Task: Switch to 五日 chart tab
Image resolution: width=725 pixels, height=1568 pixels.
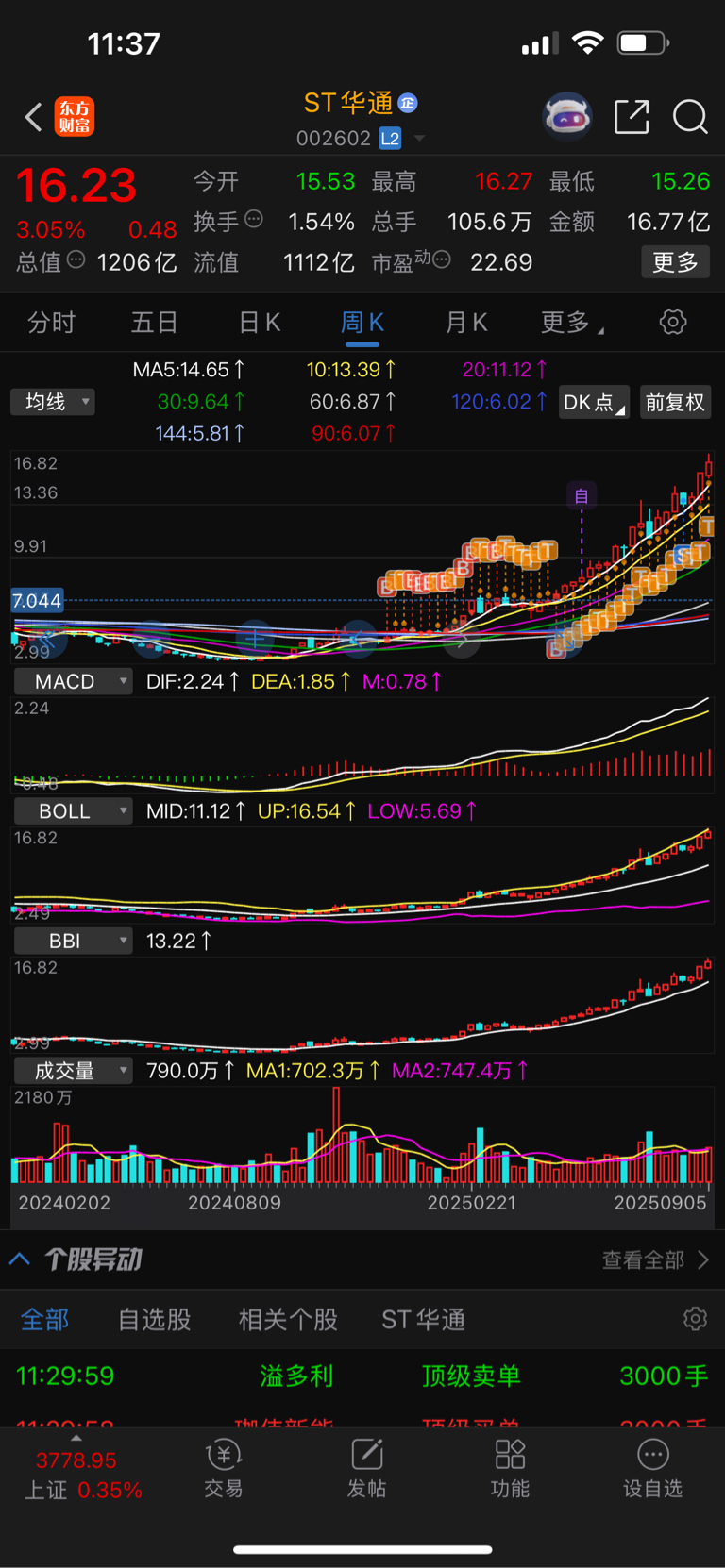Action: click(154, 323)
